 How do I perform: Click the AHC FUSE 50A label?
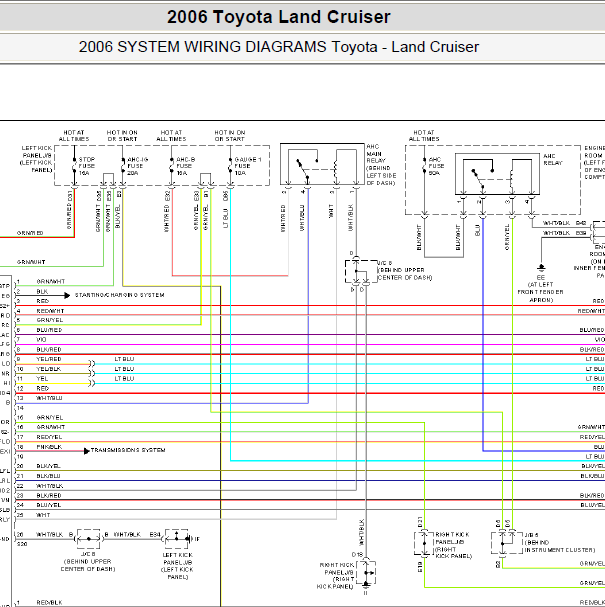(436, 166)
